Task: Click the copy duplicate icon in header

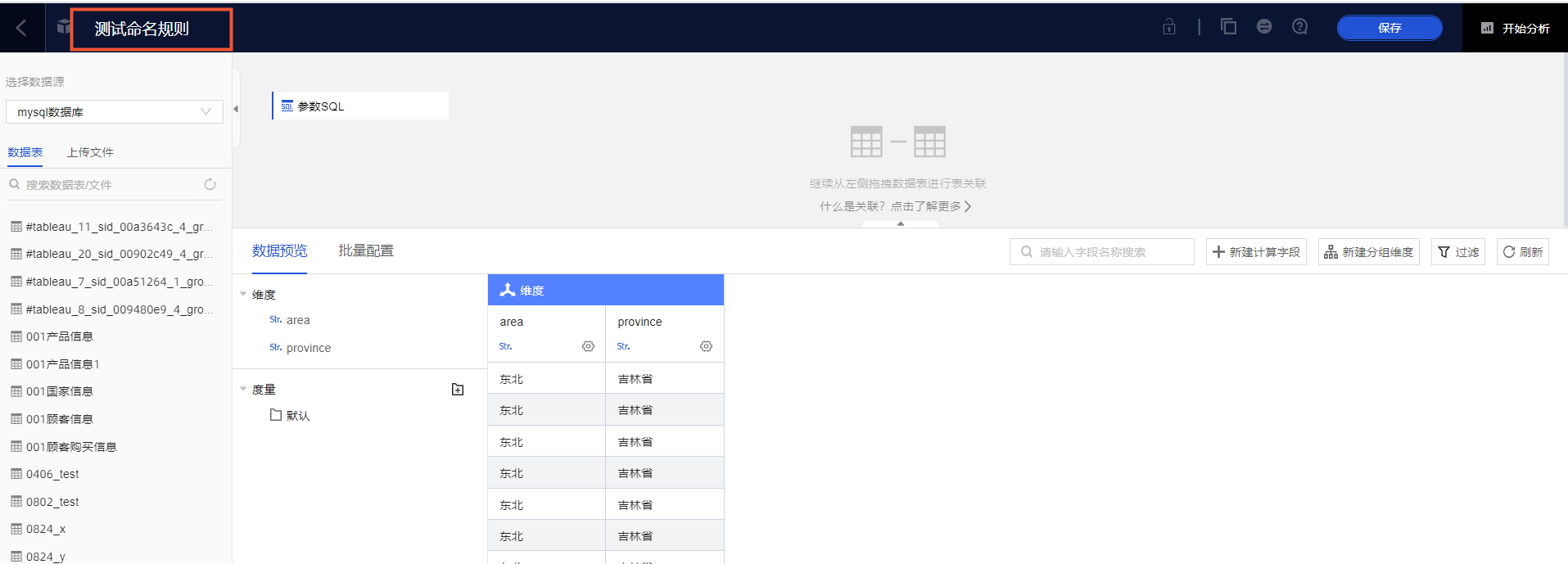Action: [1228, 27]
